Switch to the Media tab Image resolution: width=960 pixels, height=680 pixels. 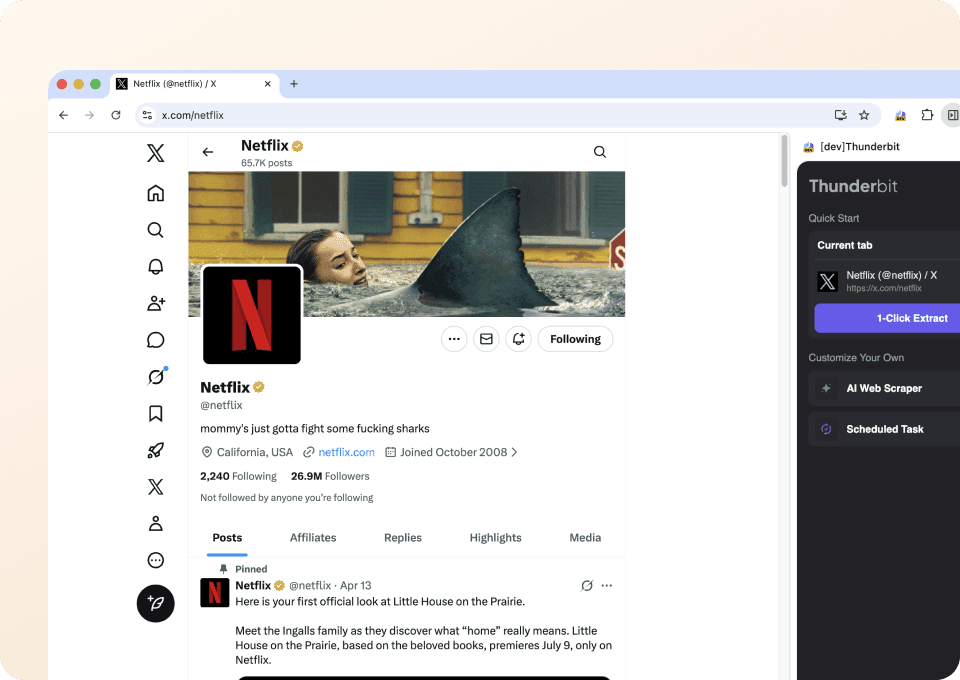tap(585, 537)
